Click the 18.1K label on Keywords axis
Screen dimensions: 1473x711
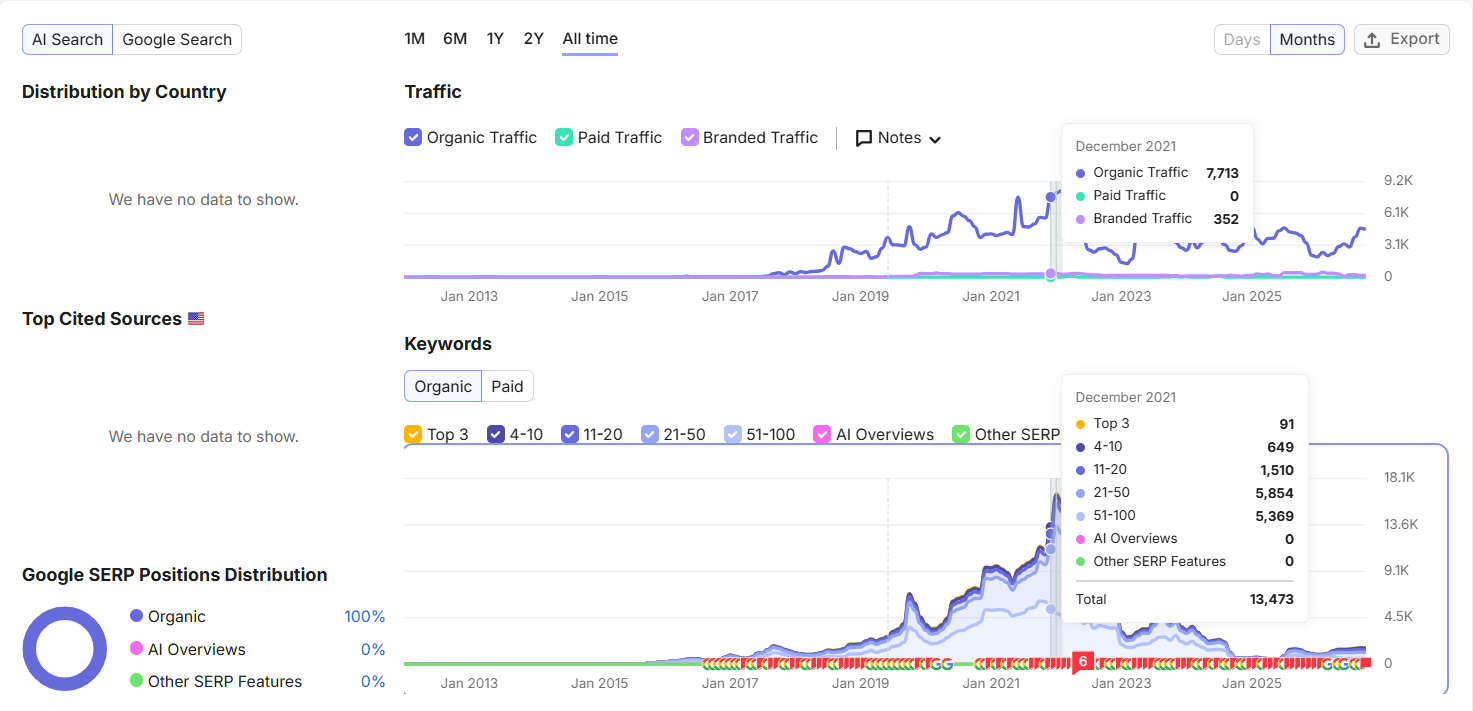pos(1398,477)
